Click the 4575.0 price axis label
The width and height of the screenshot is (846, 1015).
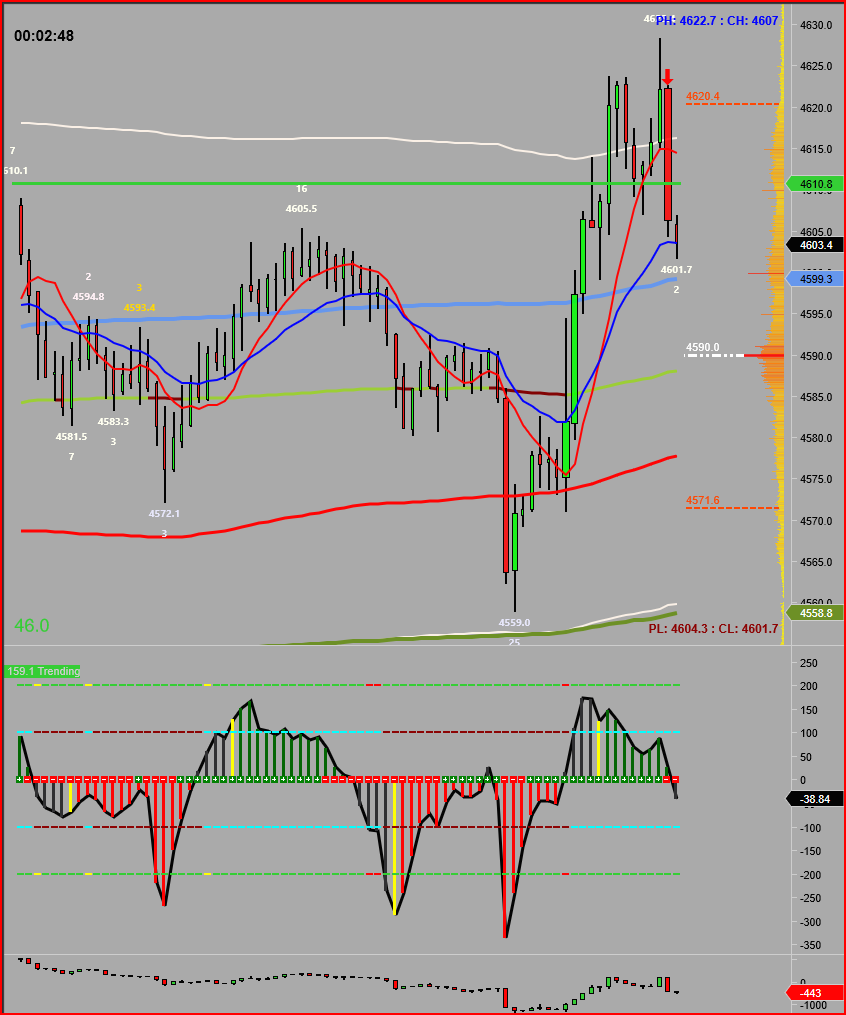pyautogui.click(x=816, y=480)
